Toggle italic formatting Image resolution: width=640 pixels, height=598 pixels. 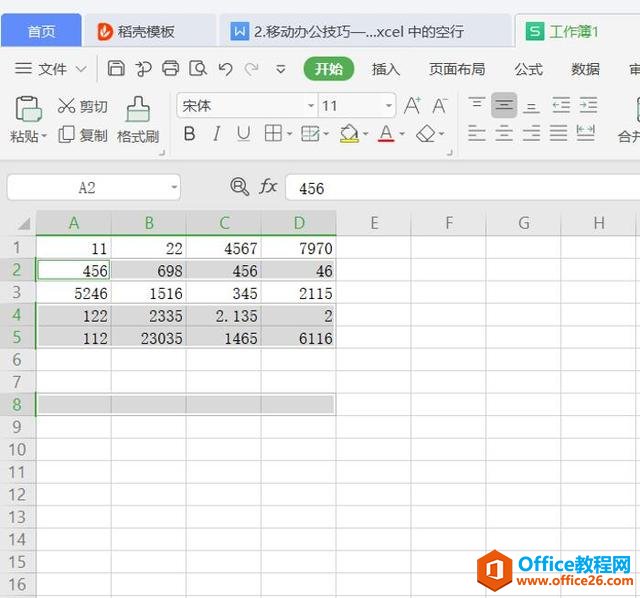pyautogui.click(x=216, y=133)
